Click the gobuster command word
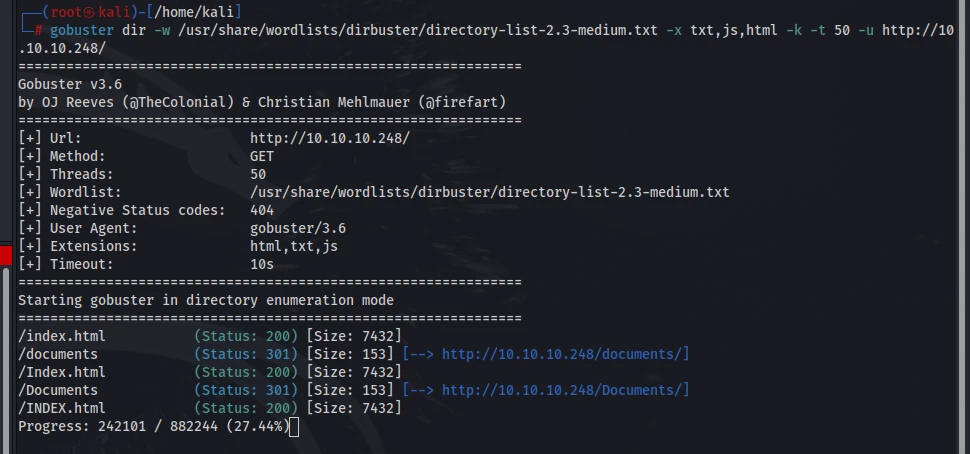The width and height of the screenshot is (970, 454). pos(82,30)
